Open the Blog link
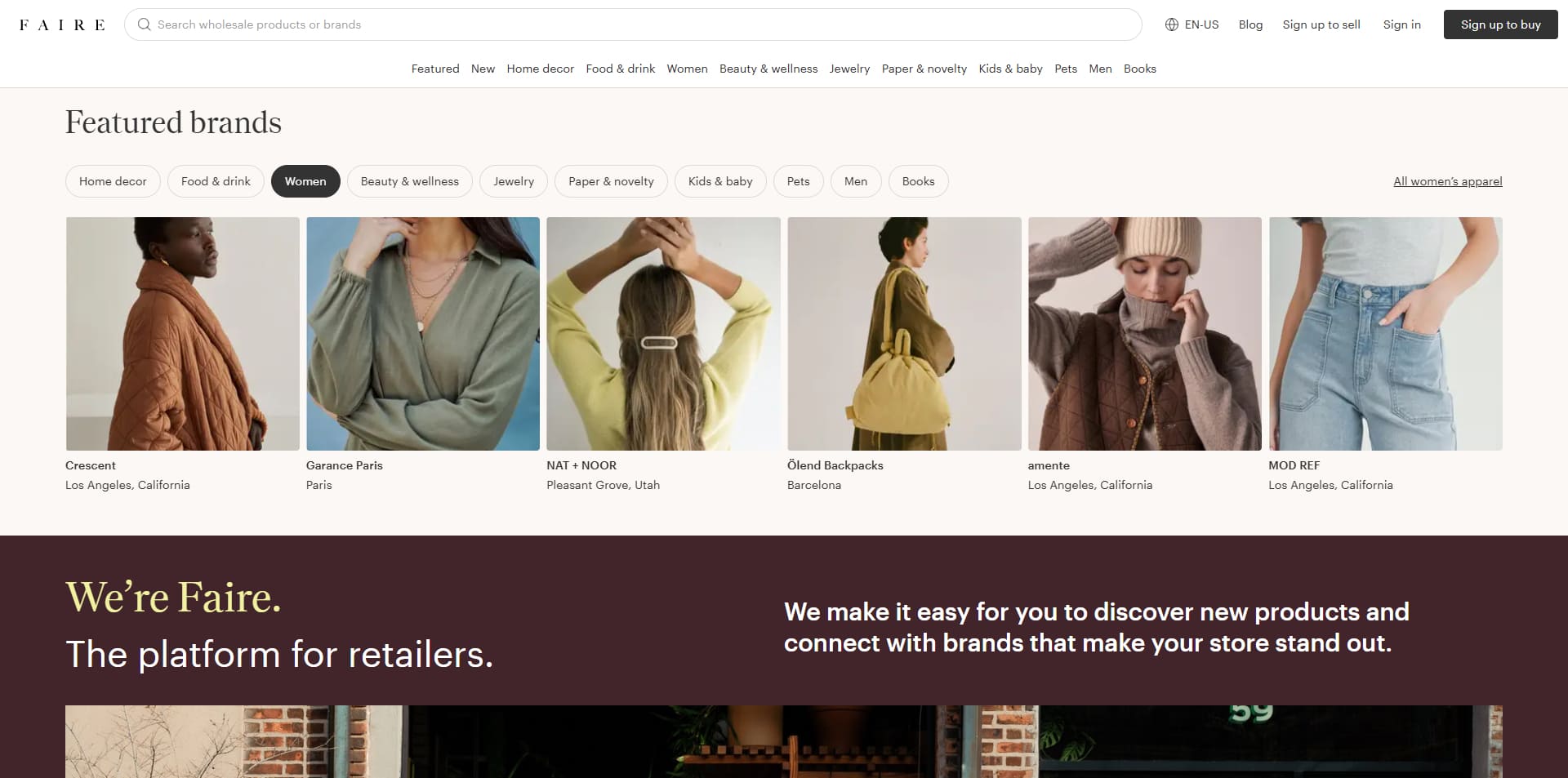 [1250, 24]
